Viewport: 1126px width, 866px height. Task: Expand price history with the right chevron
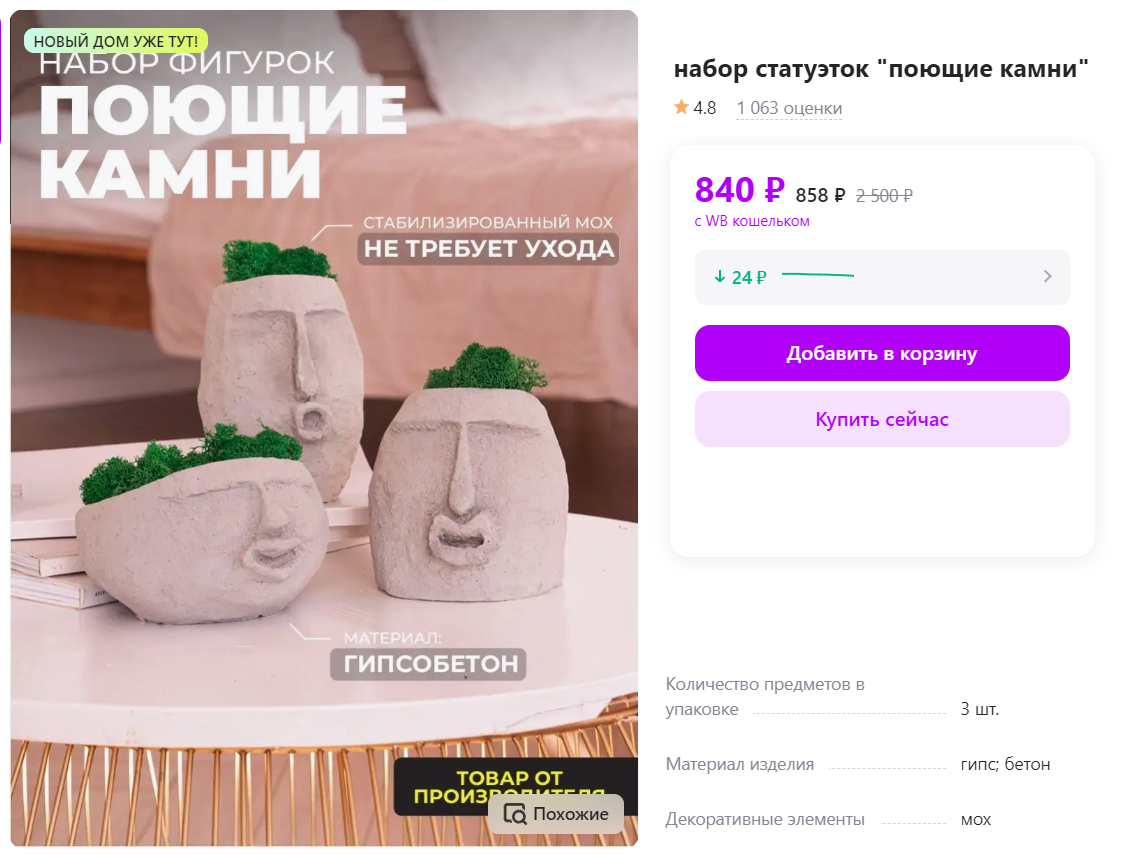(1047, 276)
